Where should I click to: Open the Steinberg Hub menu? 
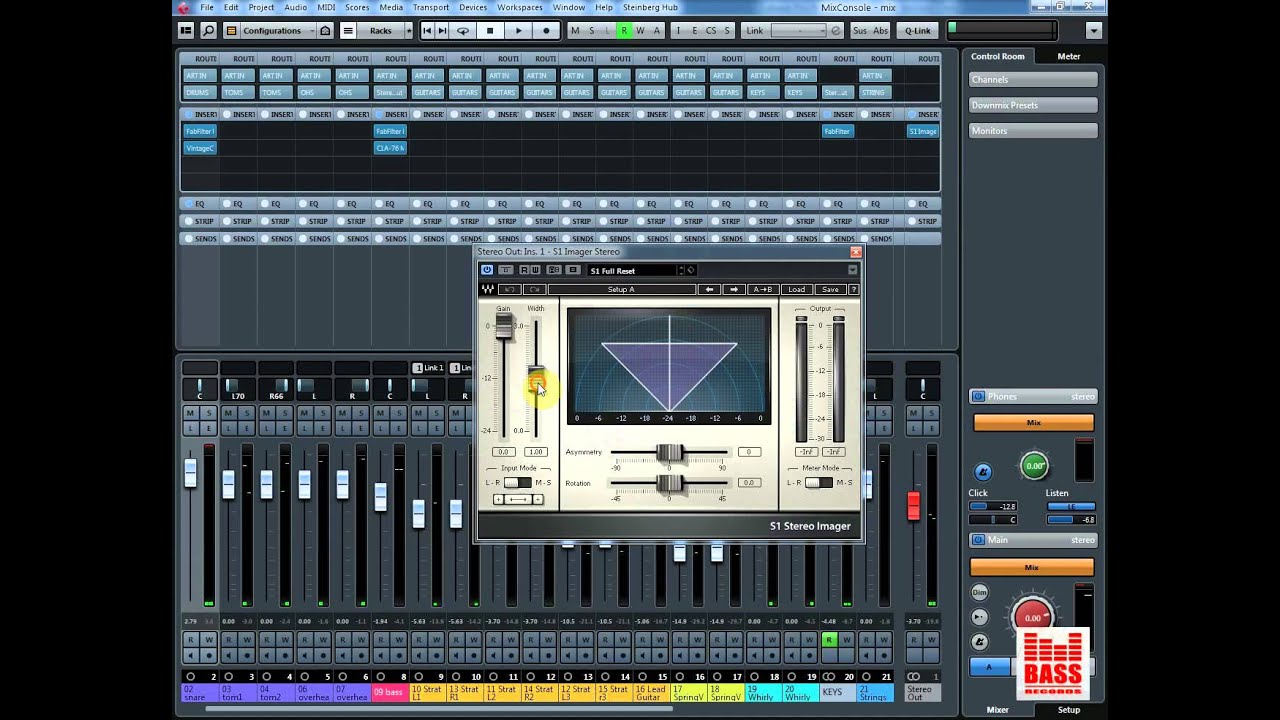coord(650,7)
